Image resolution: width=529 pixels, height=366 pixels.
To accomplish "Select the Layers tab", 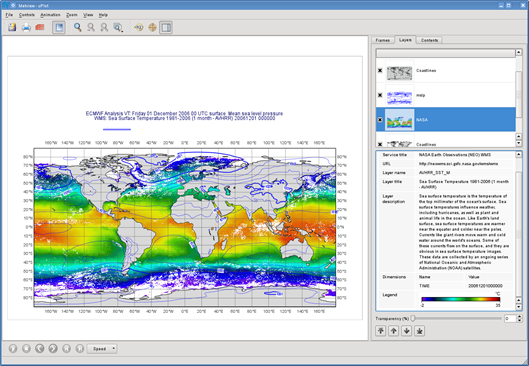I will (405, 40).
